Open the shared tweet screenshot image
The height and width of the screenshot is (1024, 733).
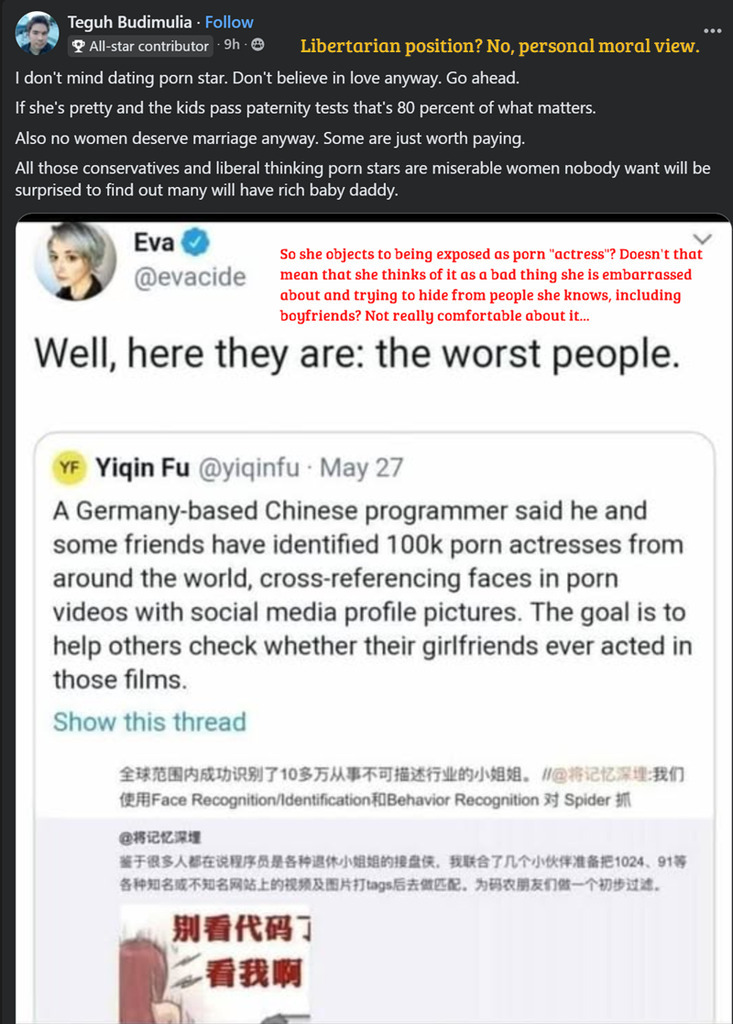click(x=373, y=619)
